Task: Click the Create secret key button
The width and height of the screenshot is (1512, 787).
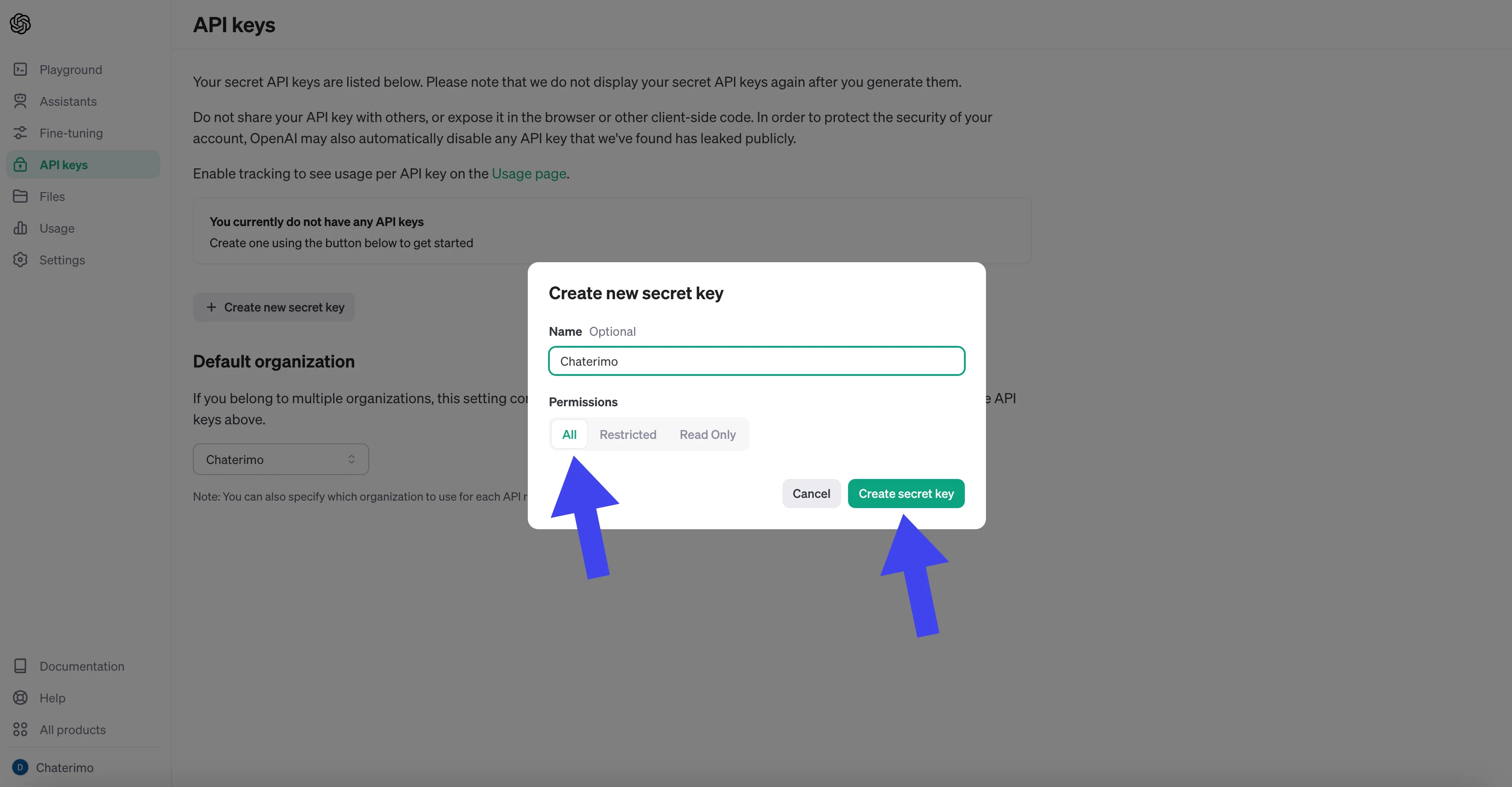Action: pos(906,493)
